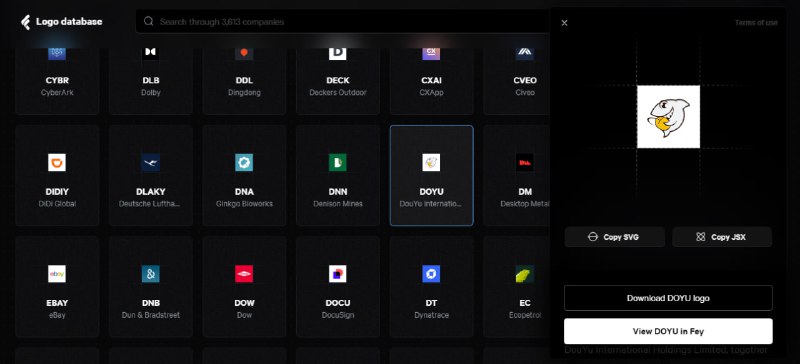
Task: Close the DOYU logo detail panel
Action: coord(564,22)
